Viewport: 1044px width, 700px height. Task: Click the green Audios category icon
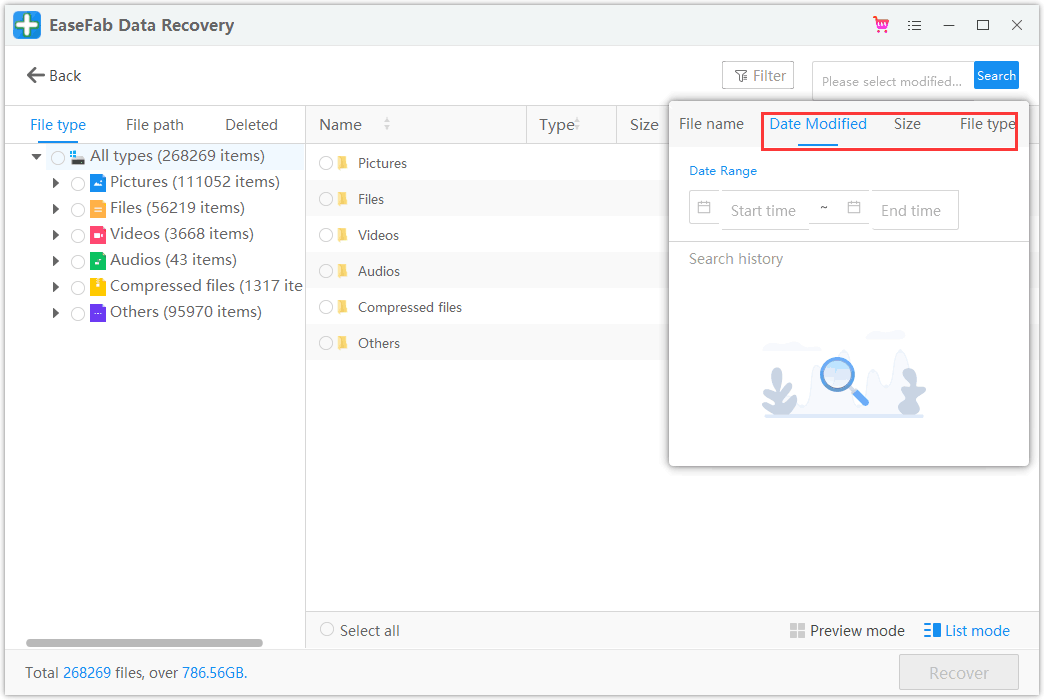click(x=98, y=260)
